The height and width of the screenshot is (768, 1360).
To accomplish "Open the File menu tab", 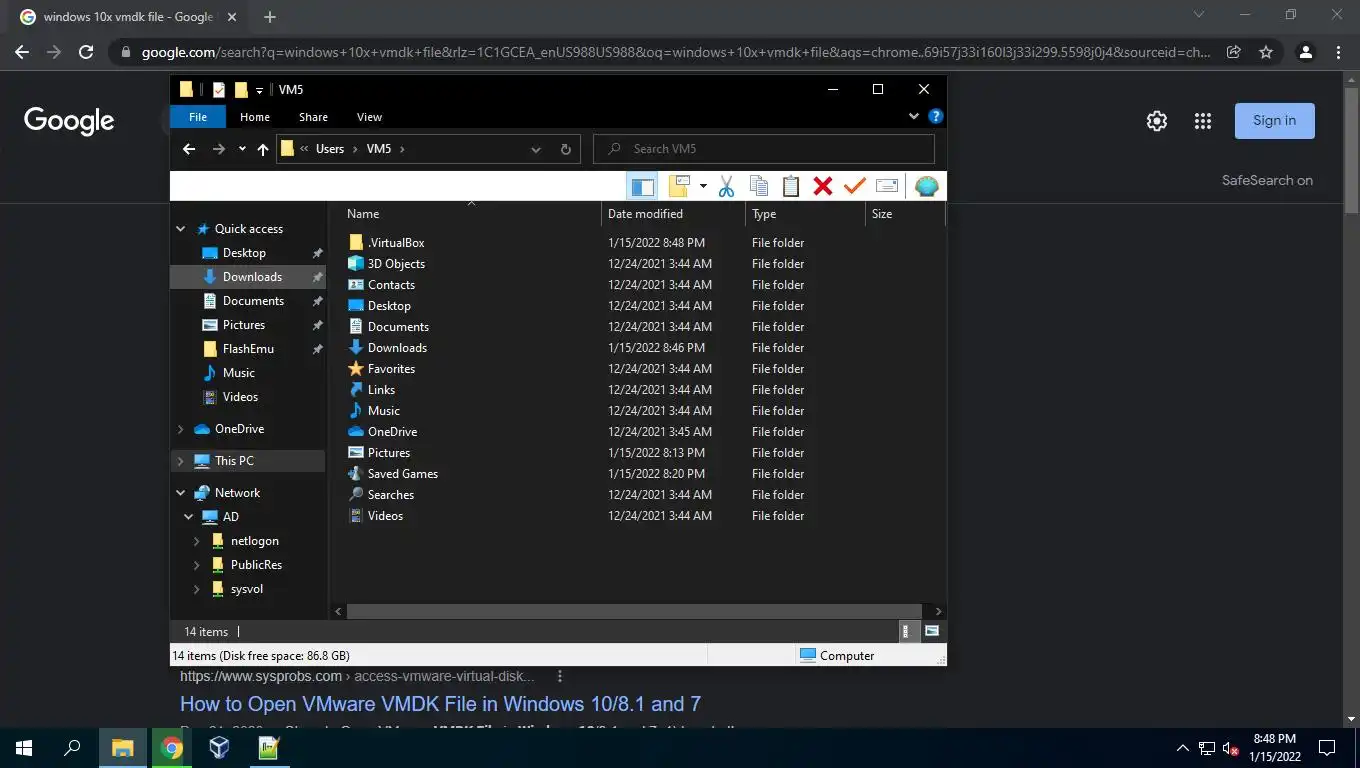I will (198, 117).
